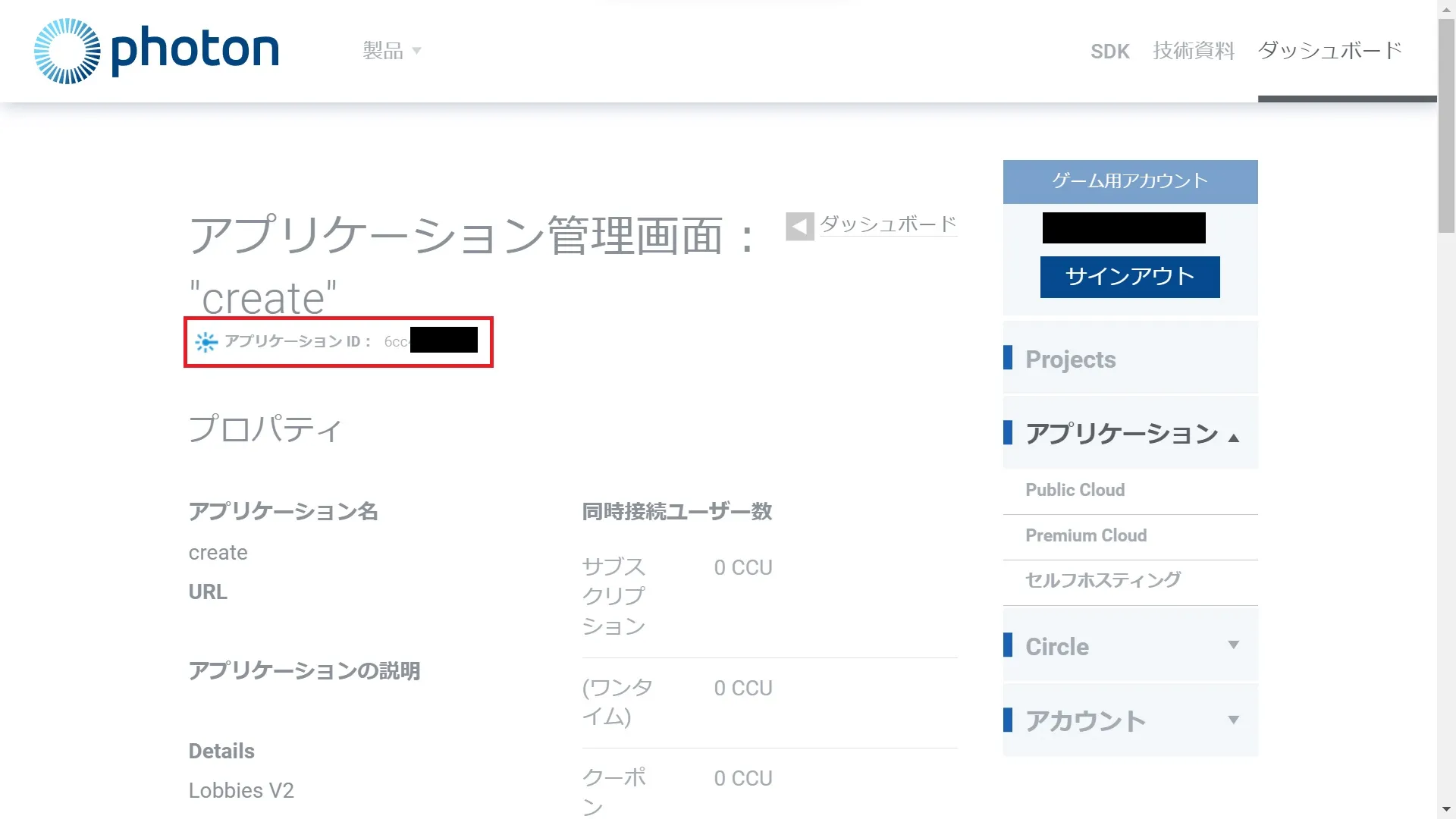This screenshot has width=1456, height=819.
Task: Click the application name value create
Action: pyautogui.click(x=218, y=553)
